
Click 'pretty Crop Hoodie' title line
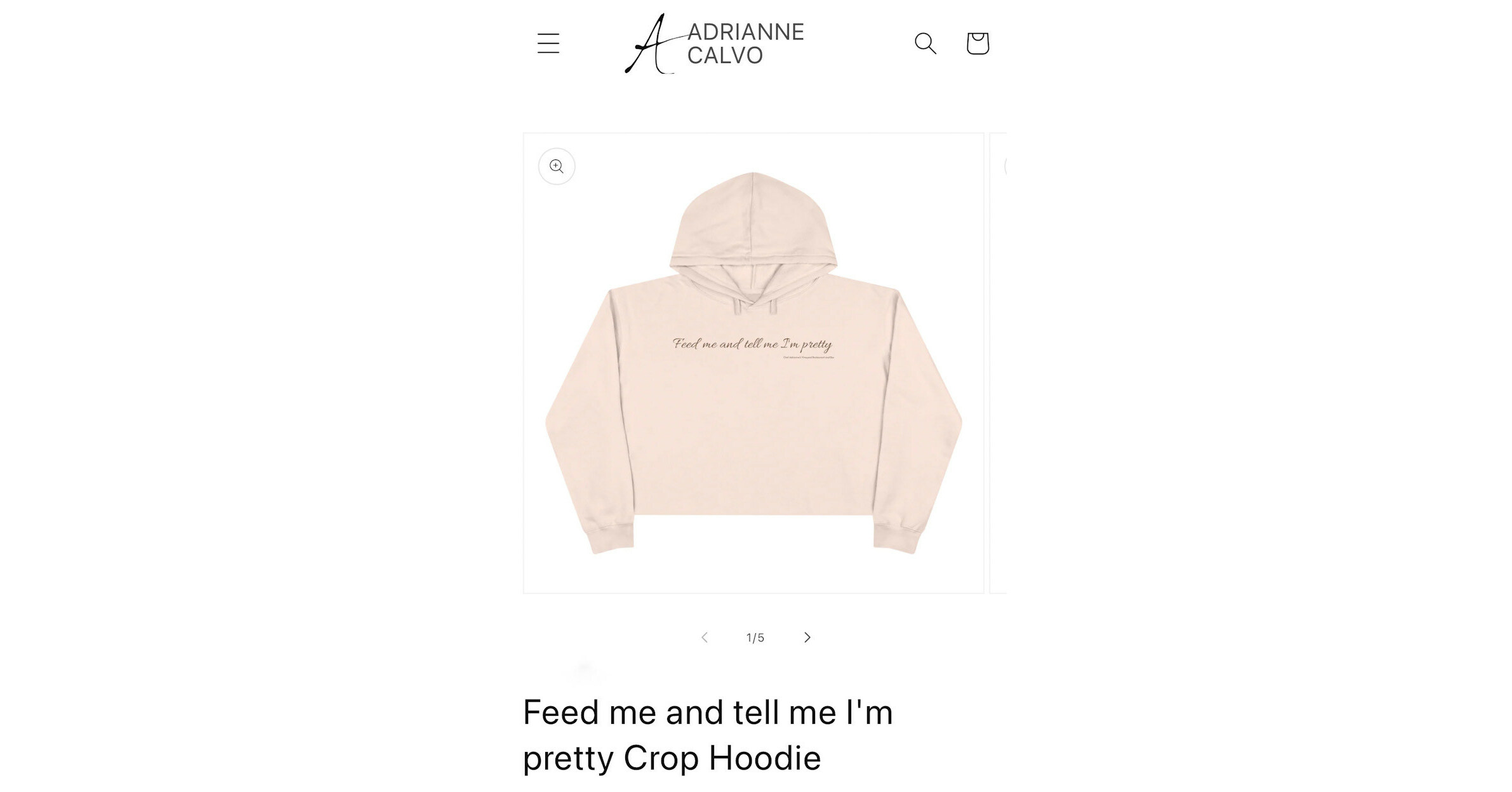(x=672, y=758)
